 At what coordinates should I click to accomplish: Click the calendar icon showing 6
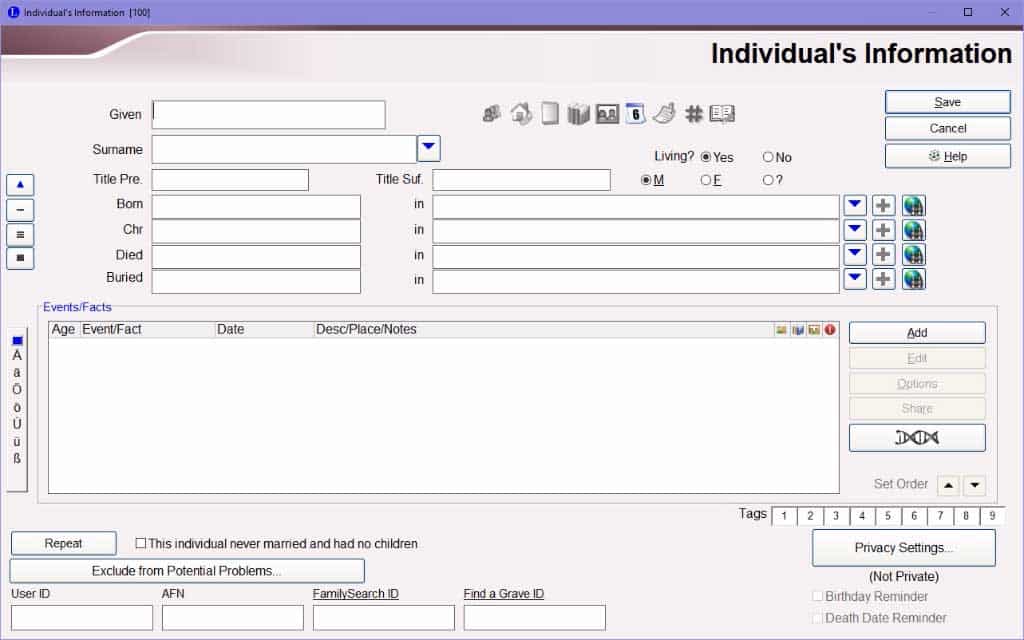coord(635,114)
